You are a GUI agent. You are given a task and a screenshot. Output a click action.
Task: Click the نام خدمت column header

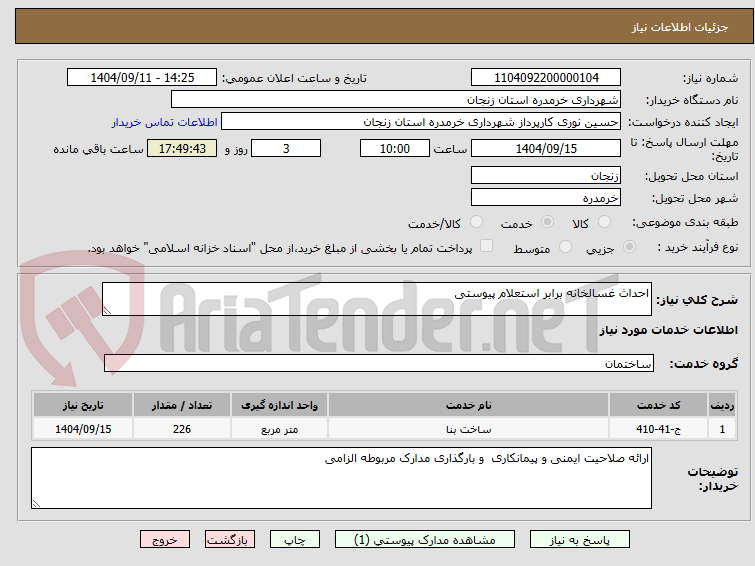pyautogui.click(x=469, y=405)
